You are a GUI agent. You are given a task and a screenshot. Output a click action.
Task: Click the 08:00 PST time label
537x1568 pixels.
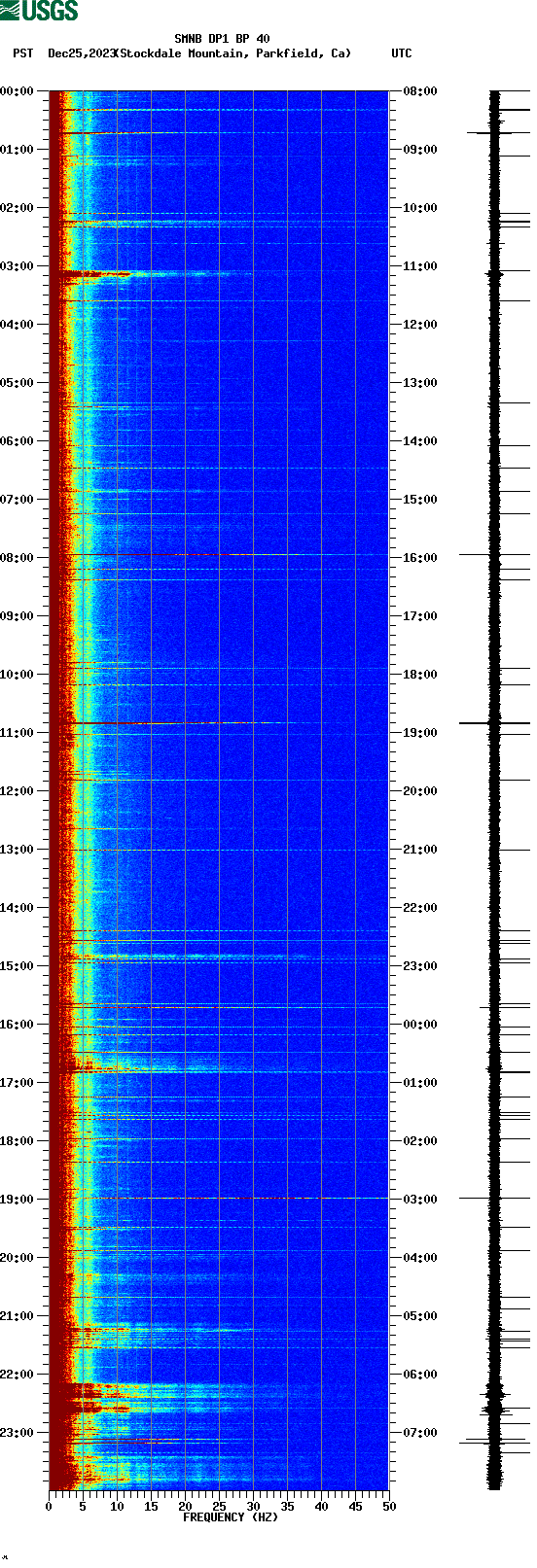[x=18, y=558]
